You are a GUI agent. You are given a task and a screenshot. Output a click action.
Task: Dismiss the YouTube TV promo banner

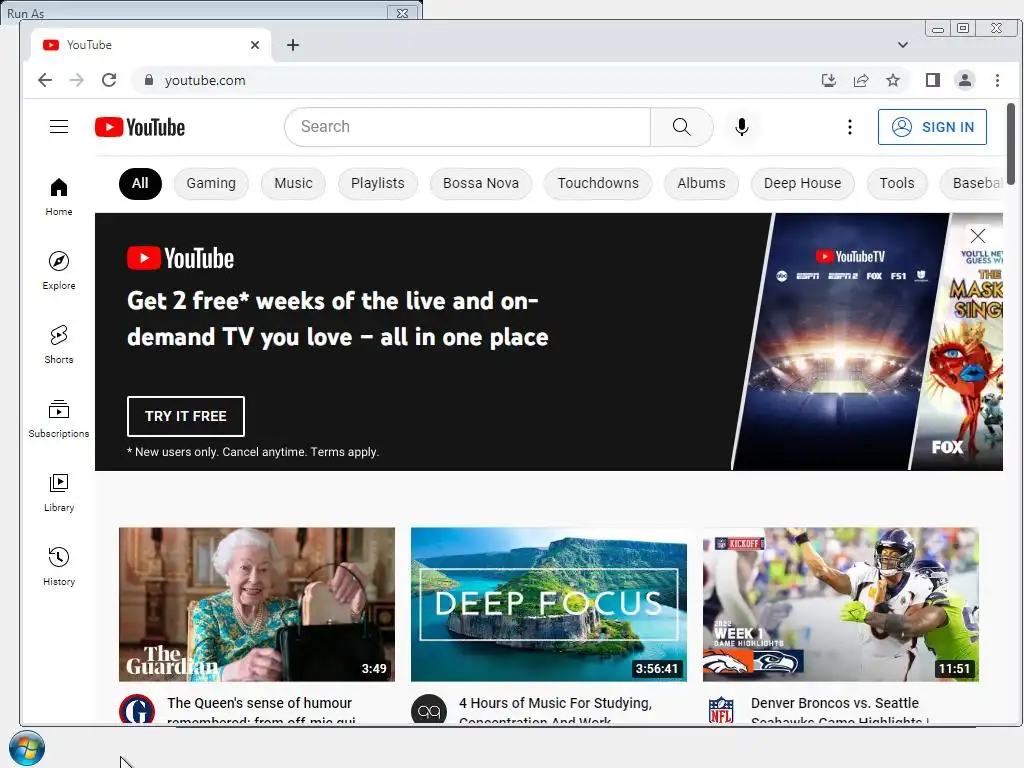(x=978, y=236)
